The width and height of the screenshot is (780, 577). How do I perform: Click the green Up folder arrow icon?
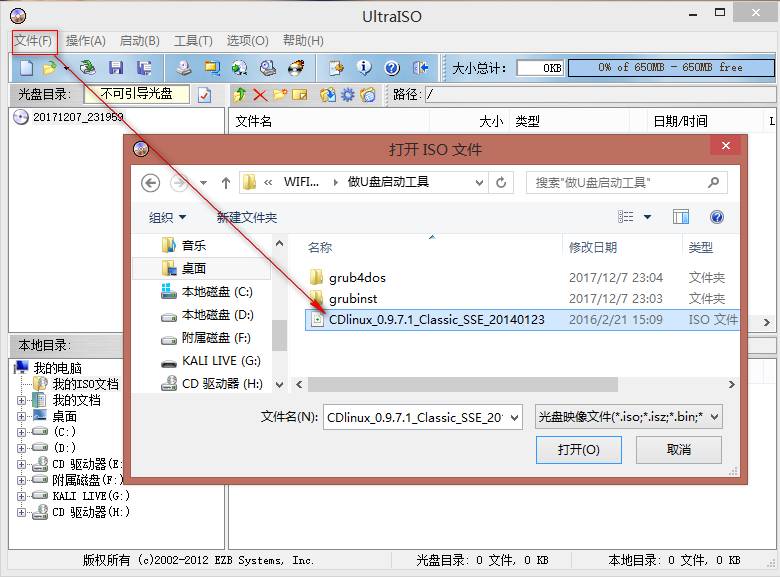pyautogui.click(x=240, y=95)
